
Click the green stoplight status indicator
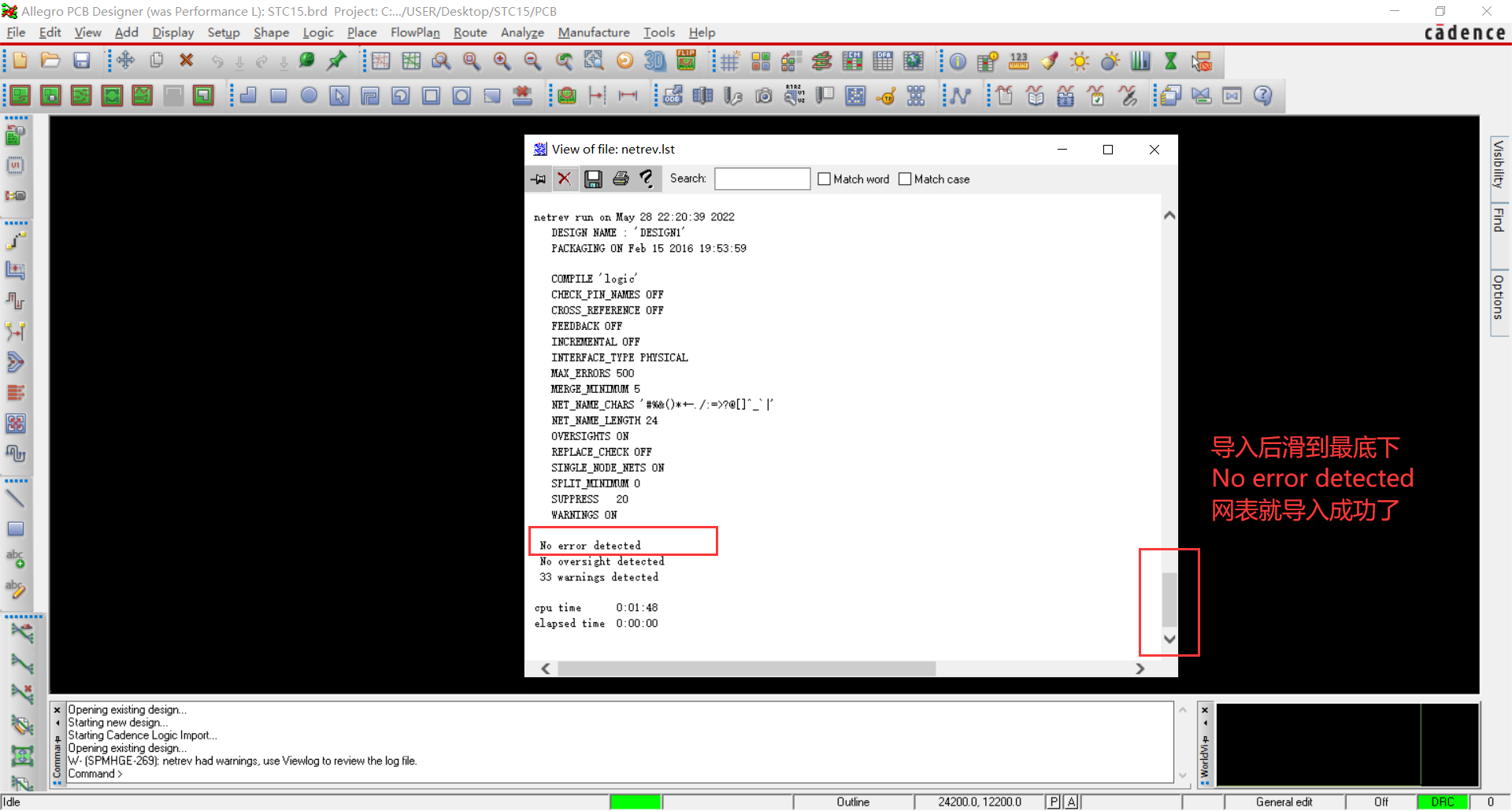point(635,802)
